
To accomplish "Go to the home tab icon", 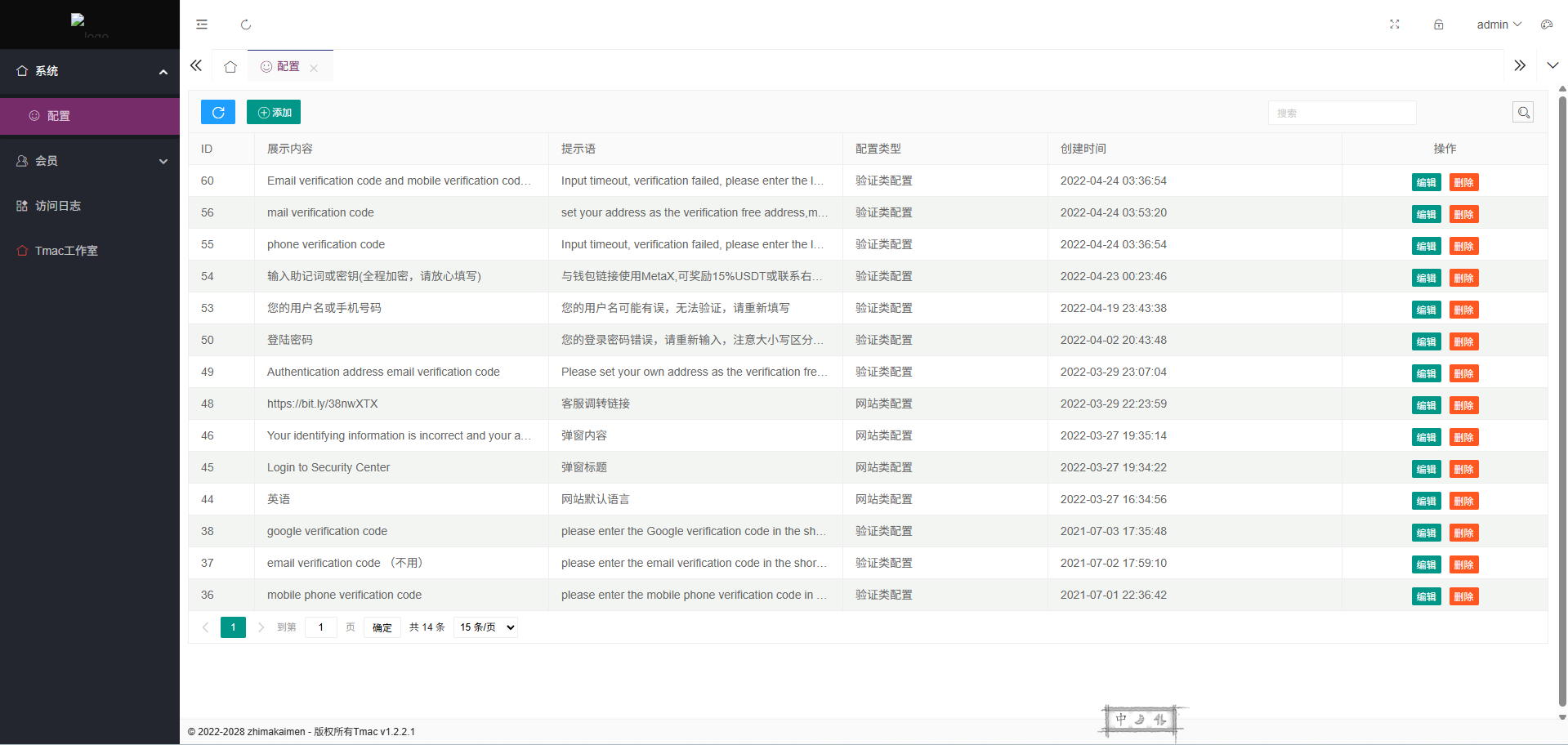I will [230, 67].
